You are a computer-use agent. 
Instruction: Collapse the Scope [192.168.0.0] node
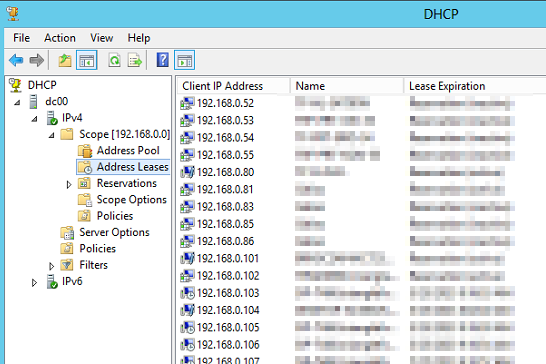click(52, 135)
